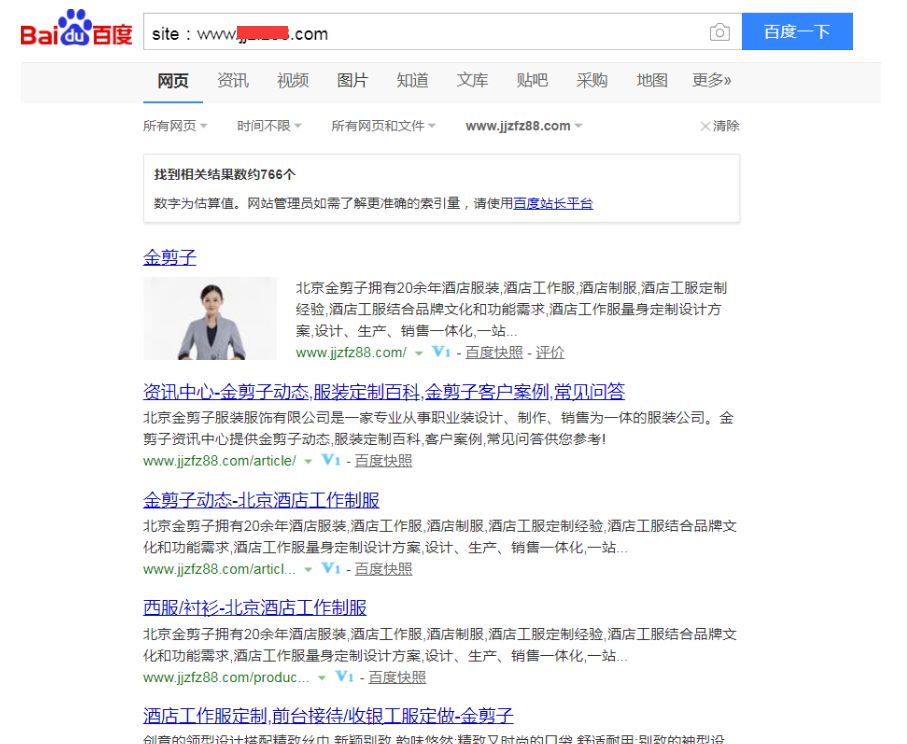Click the www.jjzfz88.com/produc... green URL
Image resolution: width=907 pixels, height=744 pixels.
coord(226,677)
